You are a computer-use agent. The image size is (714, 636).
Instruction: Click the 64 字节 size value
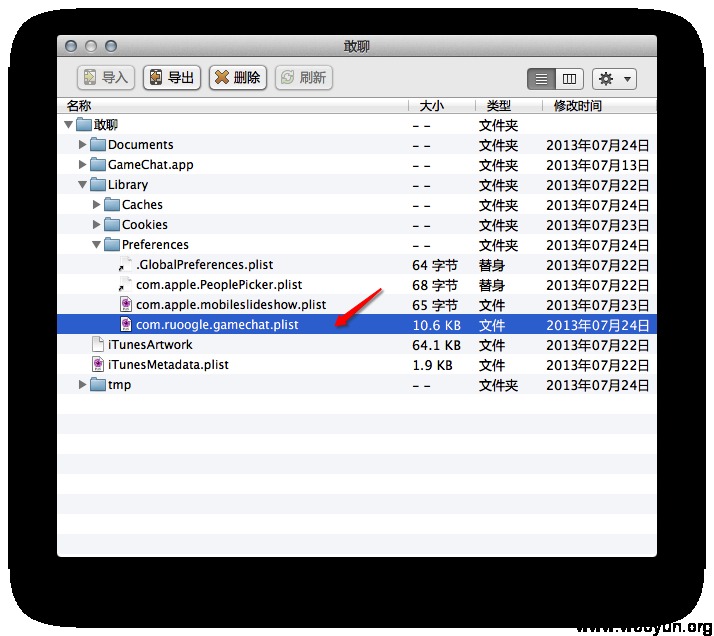coord(435,265)
